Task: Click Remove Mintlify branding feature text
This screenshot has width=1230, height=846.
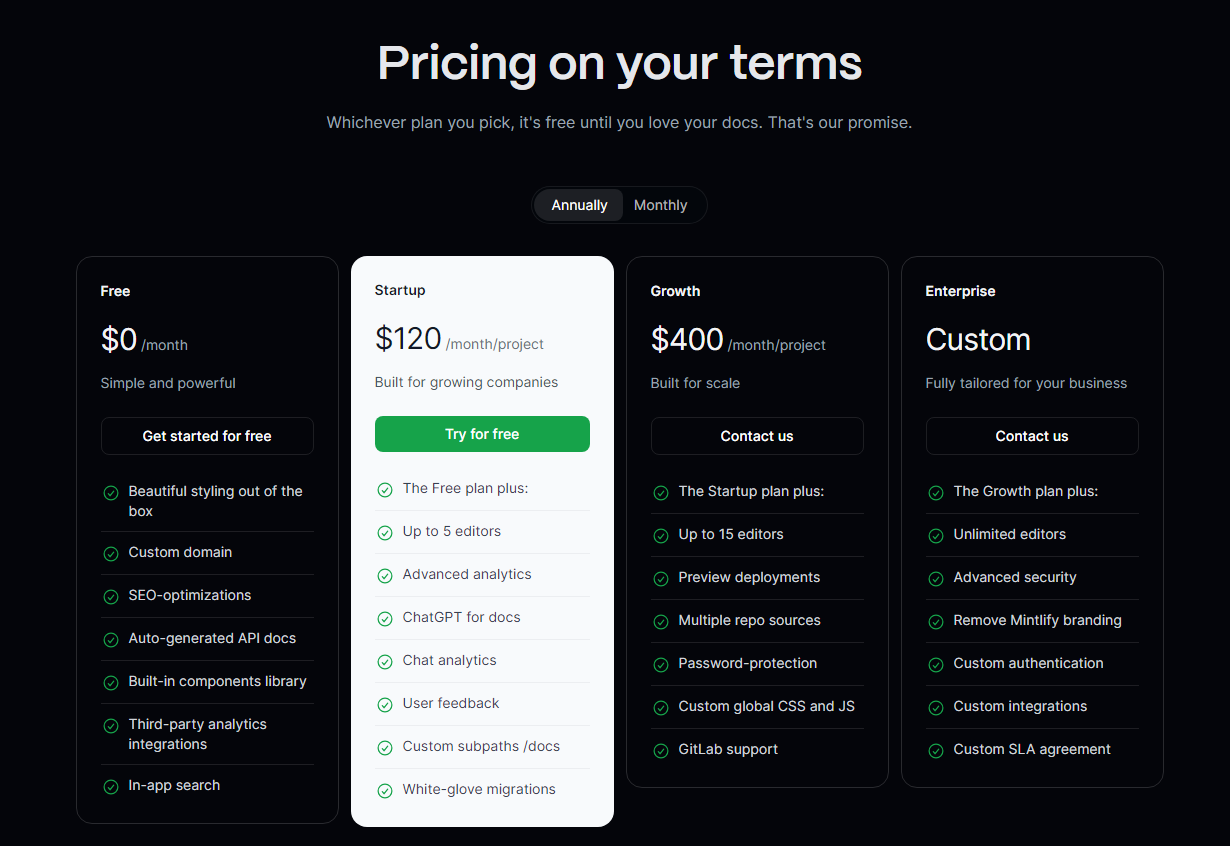Action: 1038,620
